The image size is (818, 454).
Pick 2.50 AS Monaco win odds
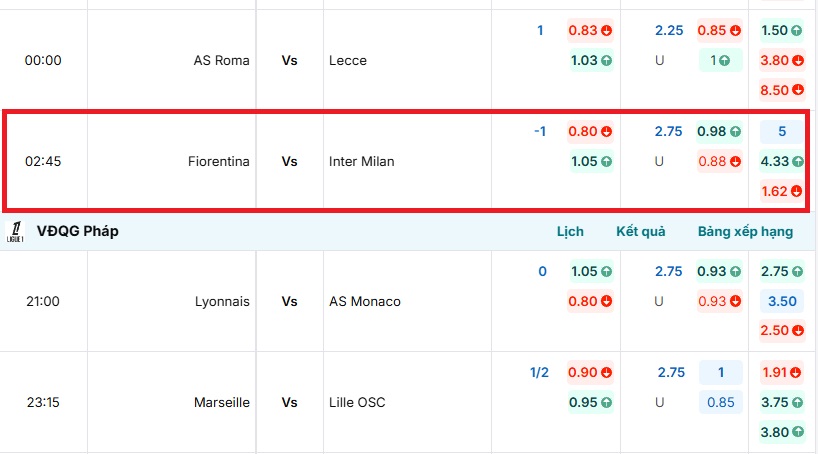[782, 331]
